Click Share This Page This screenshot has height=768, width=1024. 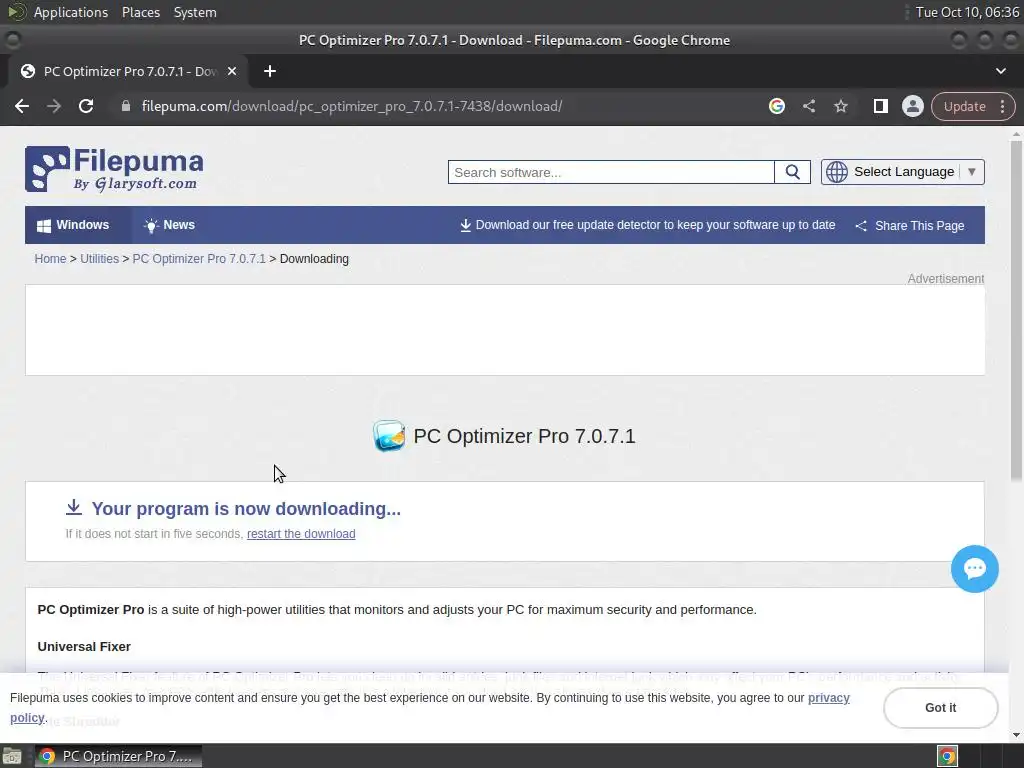pyautogui.click(x=910, y=225)
